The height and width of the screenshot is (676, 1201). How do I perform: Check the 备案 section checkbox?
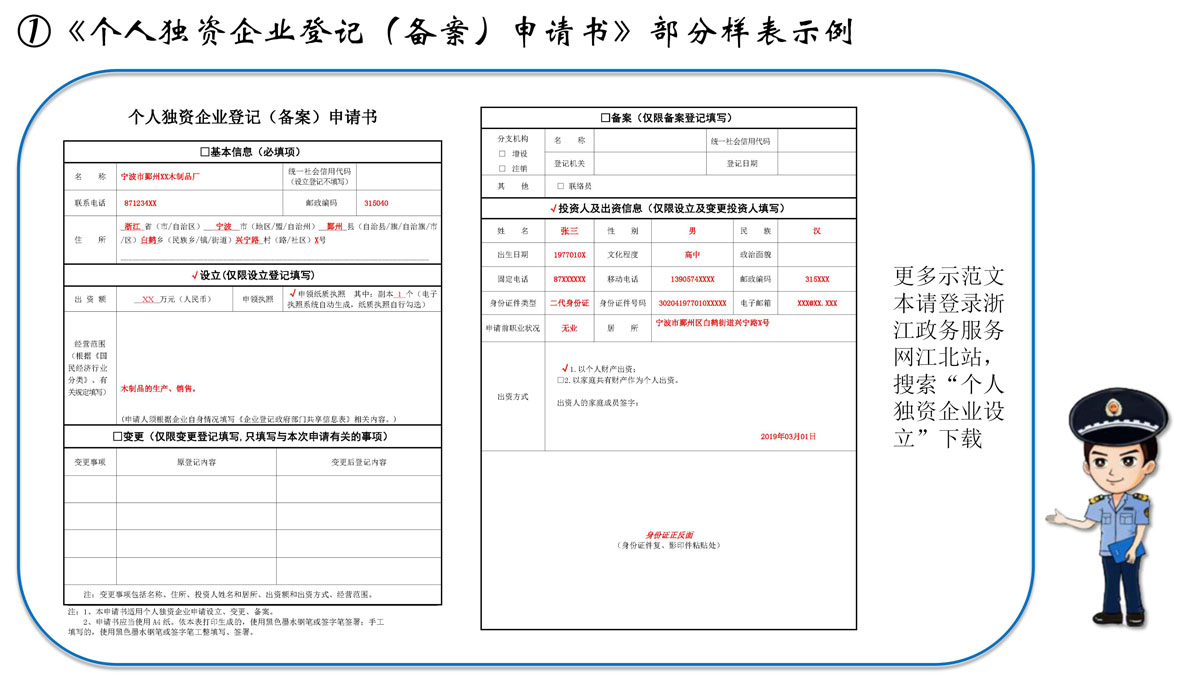pos(605,118)
